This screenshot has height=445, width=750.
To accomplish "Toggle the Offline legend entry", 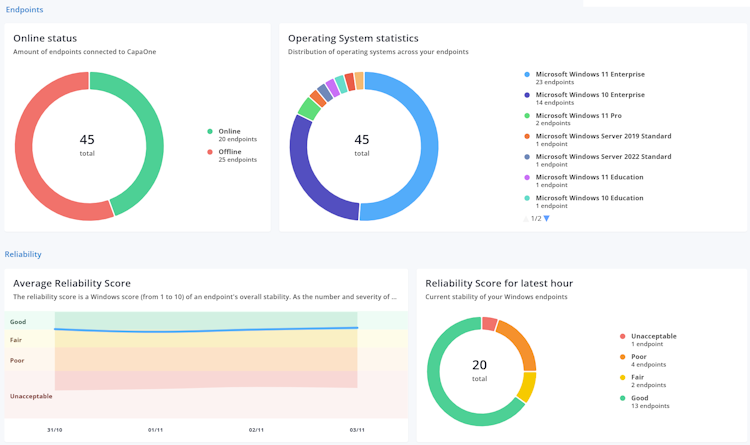I will coord(232,156).
